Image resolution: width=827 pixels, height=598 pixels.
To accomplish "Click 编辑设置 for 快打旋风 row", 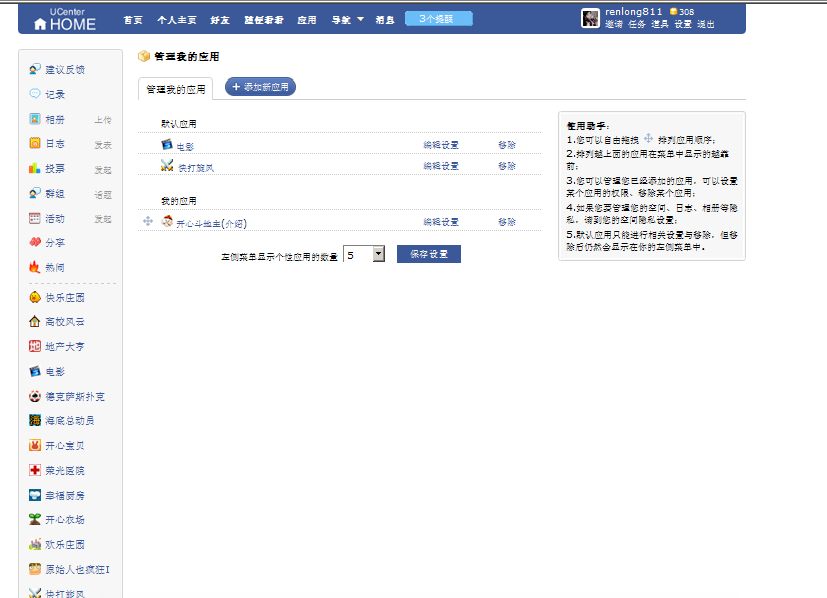I will 441,166.
